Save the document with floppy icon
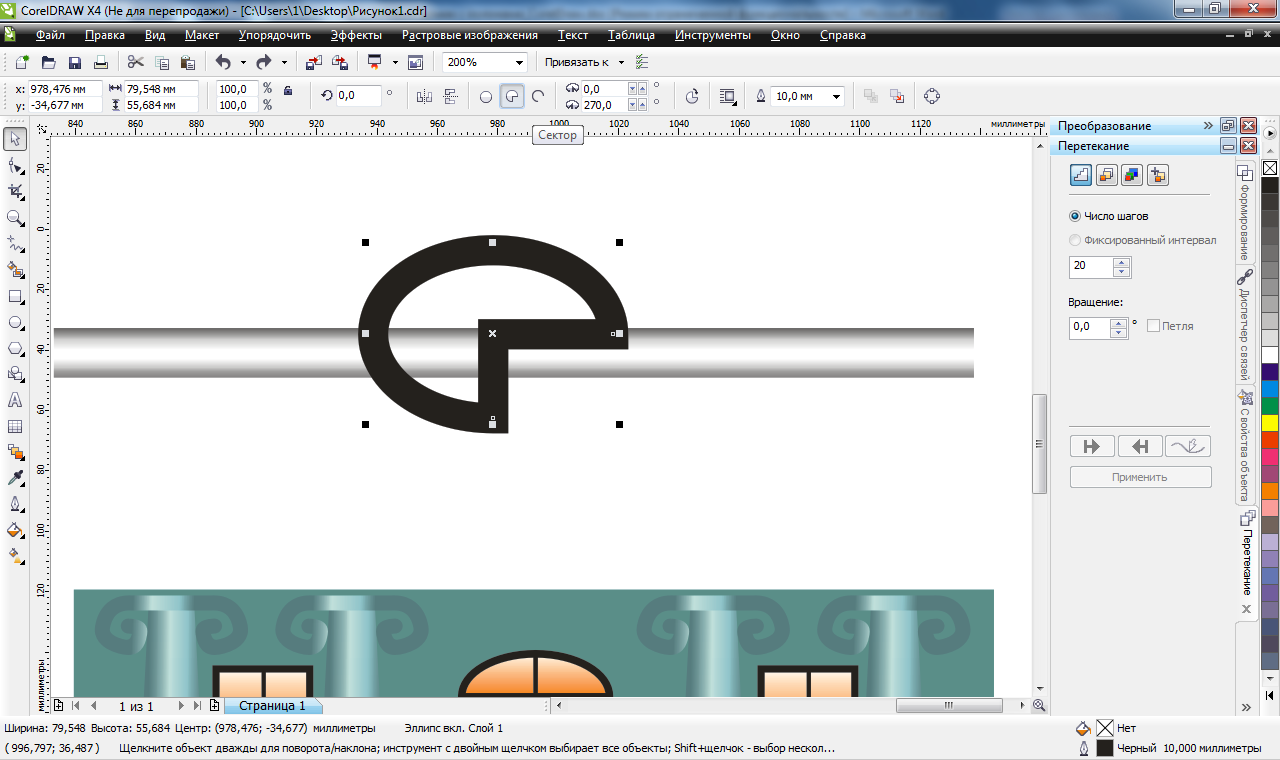1280x760 pixels. point(74,62)
